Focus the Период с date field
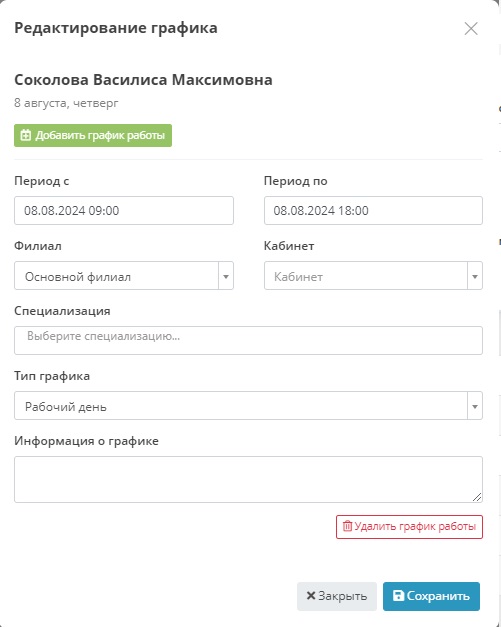Image resolution: width=501 pixels, height=627 pixels. pos(124,210)
